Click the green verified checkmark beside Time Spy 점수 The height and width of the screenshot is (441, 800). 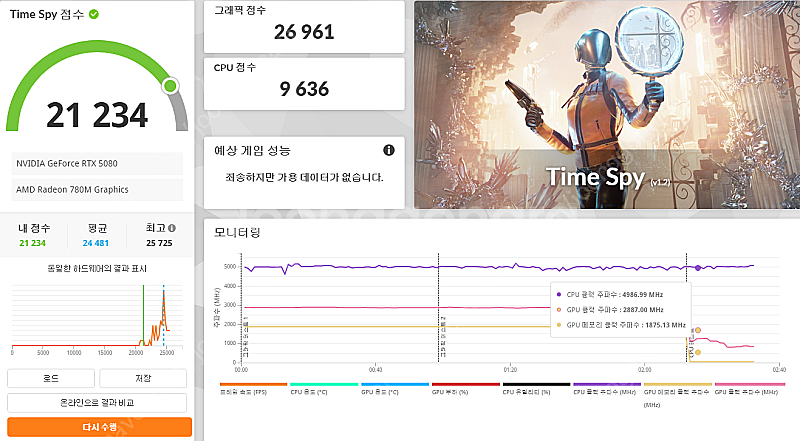tap(94, 14)
